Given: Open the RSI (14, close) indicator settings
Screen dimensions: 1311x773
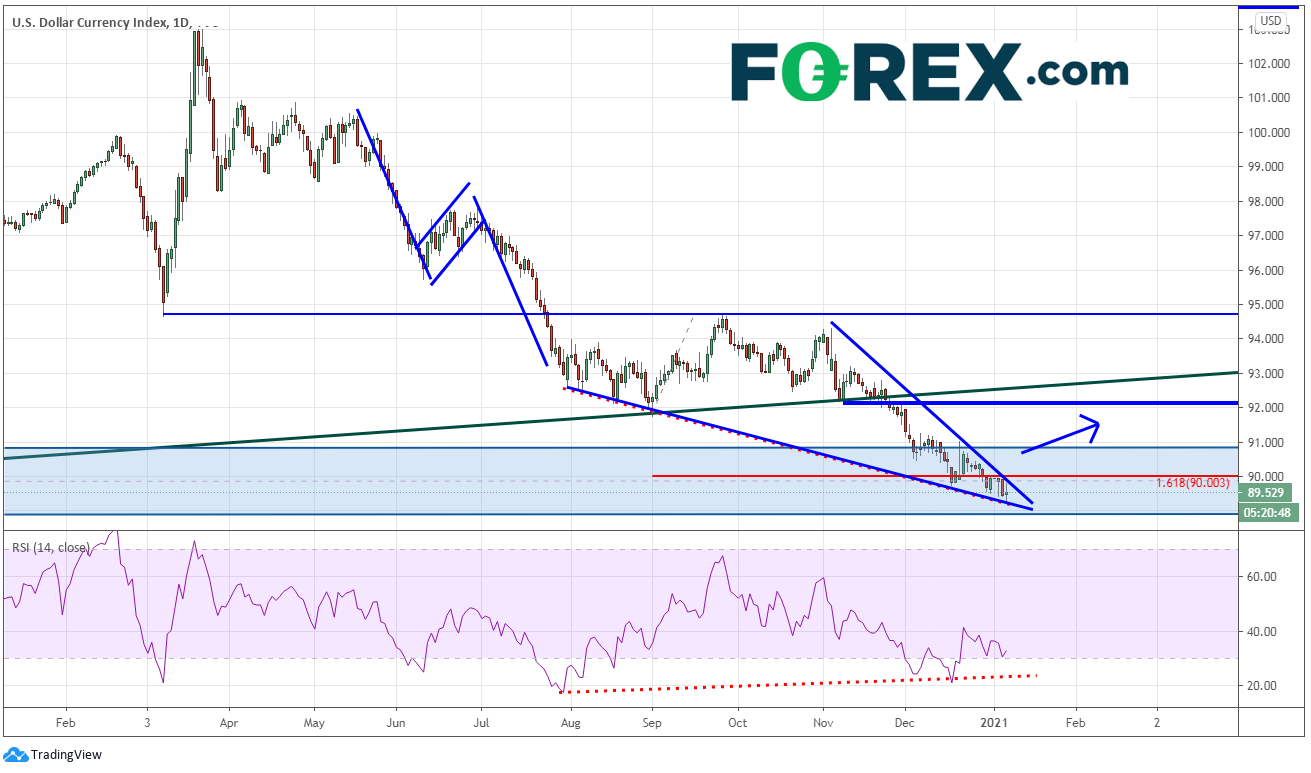Looking at the screenshot, I should pyautogui.click(x=50, y=547).
